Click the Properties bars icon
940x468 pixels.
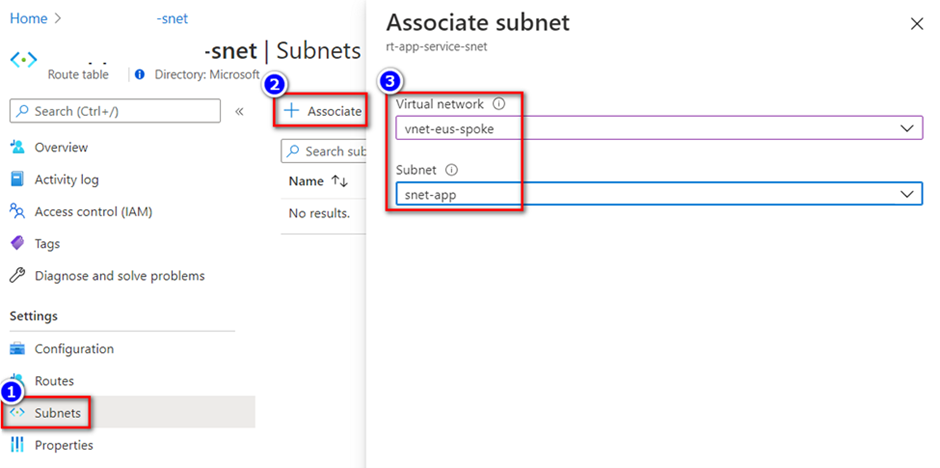tap(17, 445)
